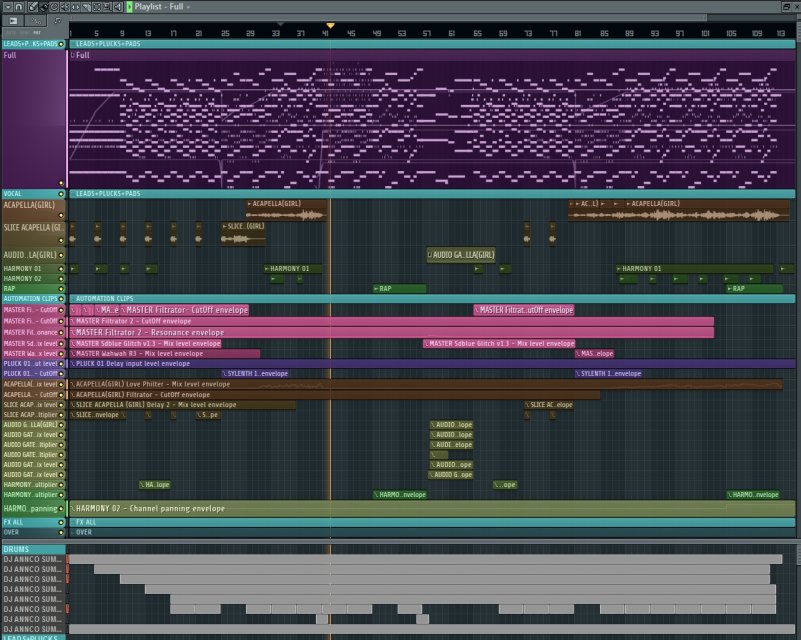This screenshot has width=801, height=640.
Task: Open menu of MASTER Filtrator 2 - CutOff envelope clip
Action: click(73, 321)
